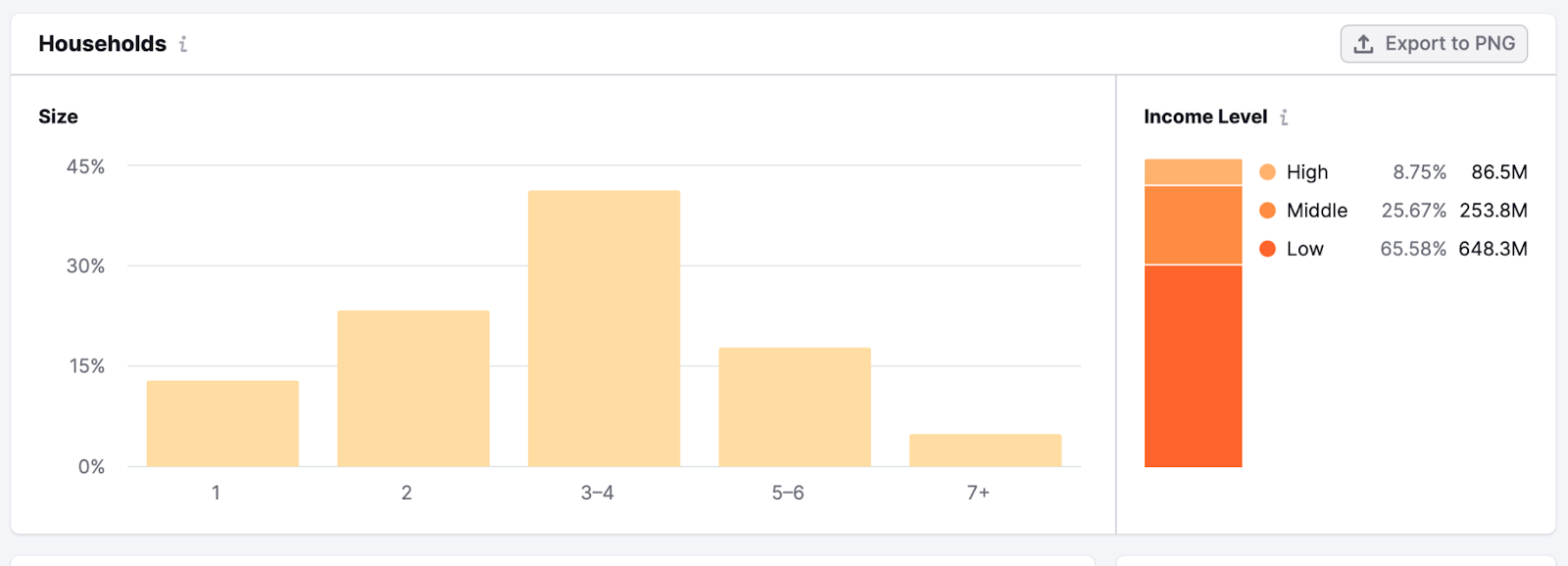This screenshot has height=566, width=1568.
Task: Click the Export to PNG button
Action: click(x=1434, y=44)
